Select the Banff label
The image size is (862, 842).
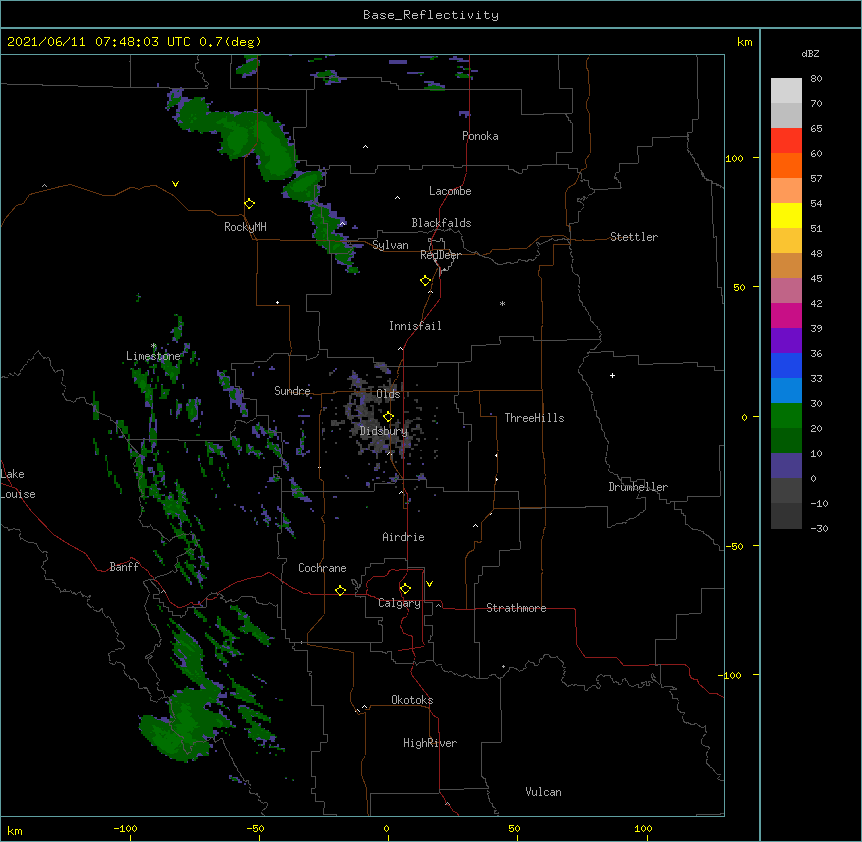[x=124, y=567]
